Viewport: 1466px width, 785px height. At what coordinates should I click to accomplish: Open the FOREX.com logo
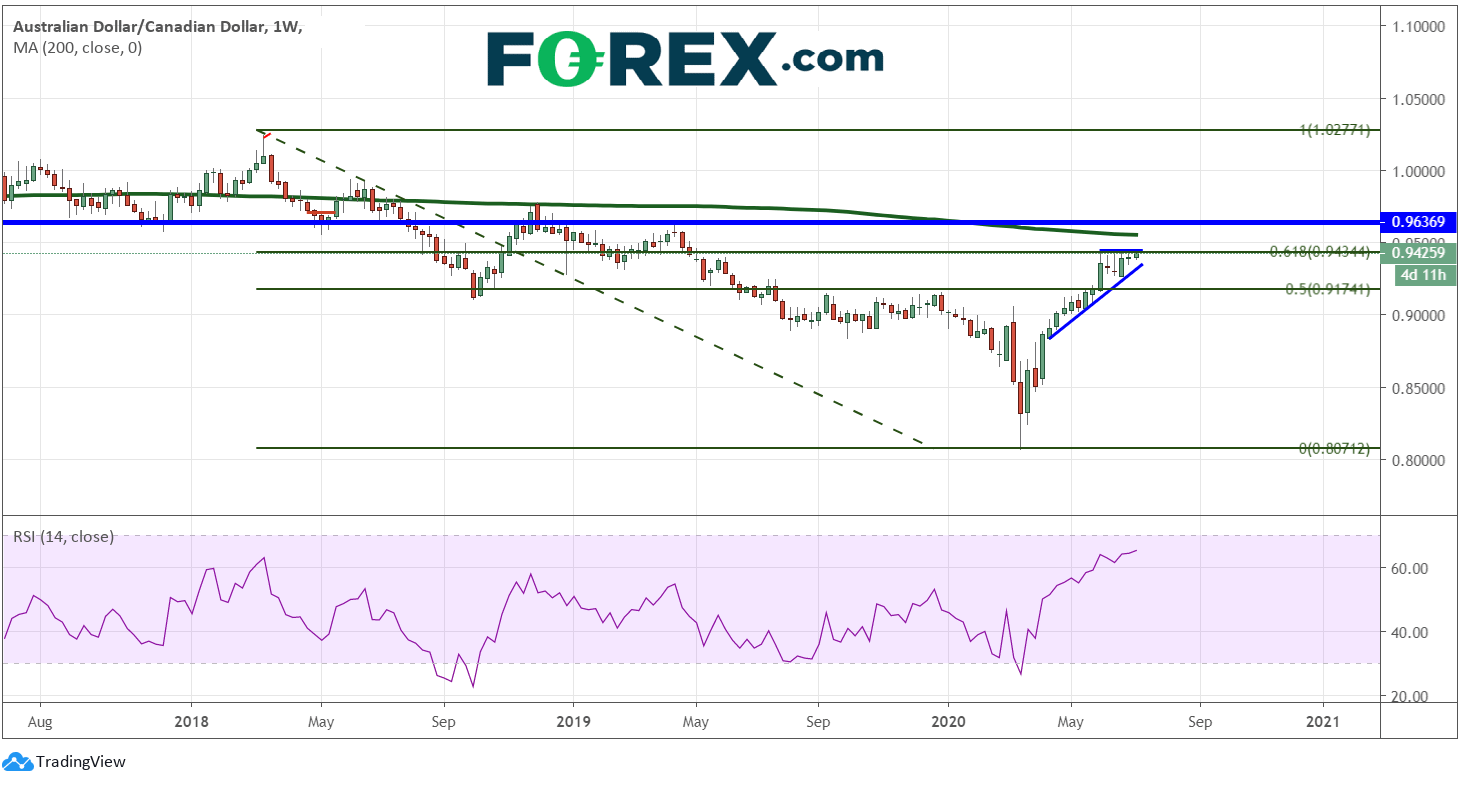pos(685,59)
